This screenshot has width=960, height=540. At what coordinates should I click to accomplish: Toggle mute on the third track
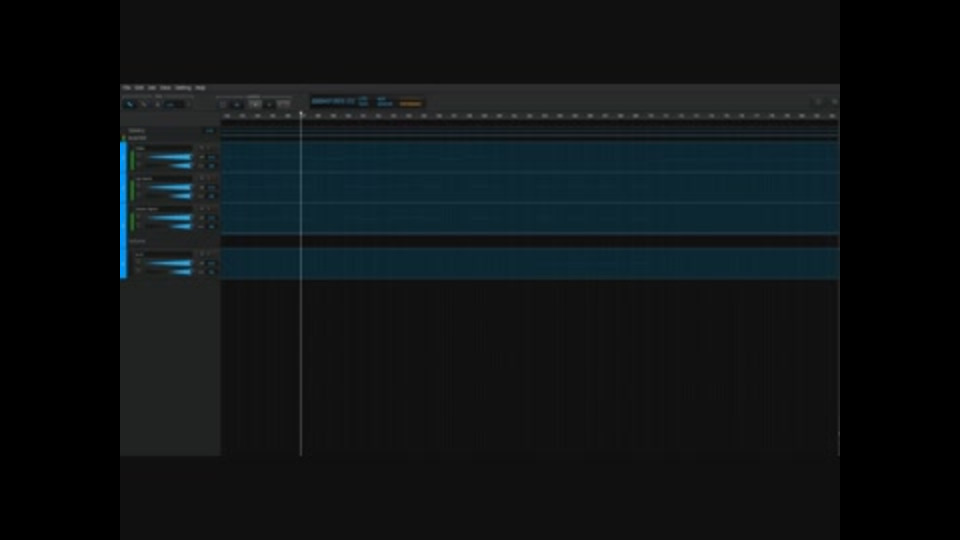coord(201,209)
